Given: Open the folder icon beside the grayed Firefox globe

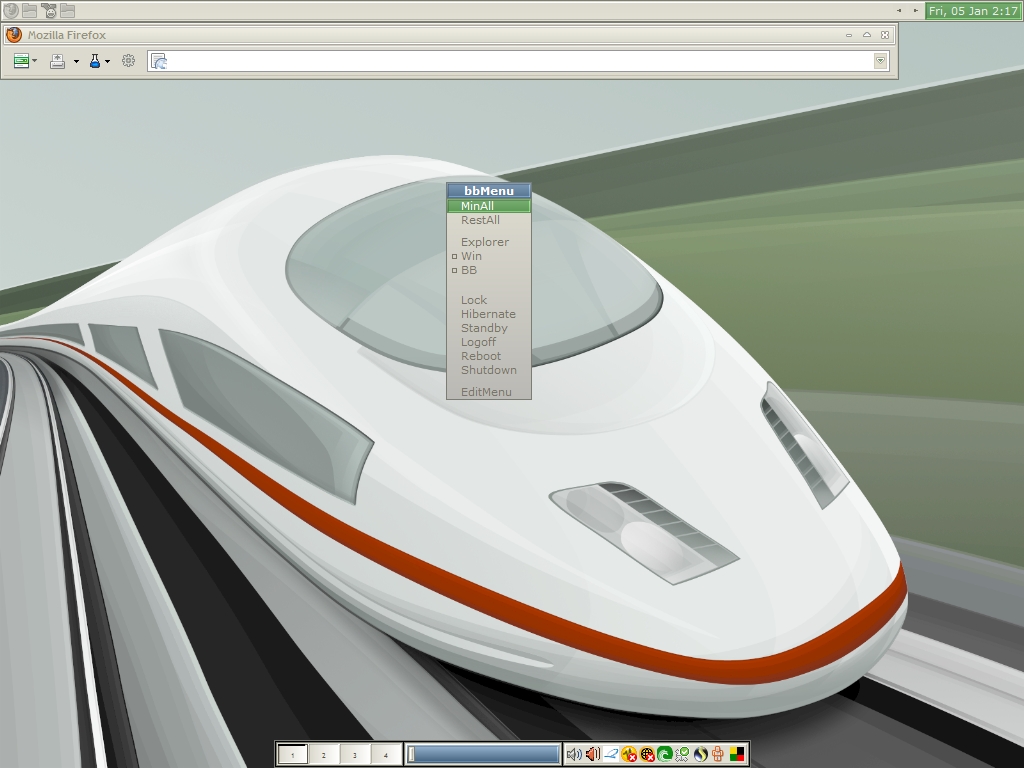Looking at the screenshot, I should coord(29,10).
